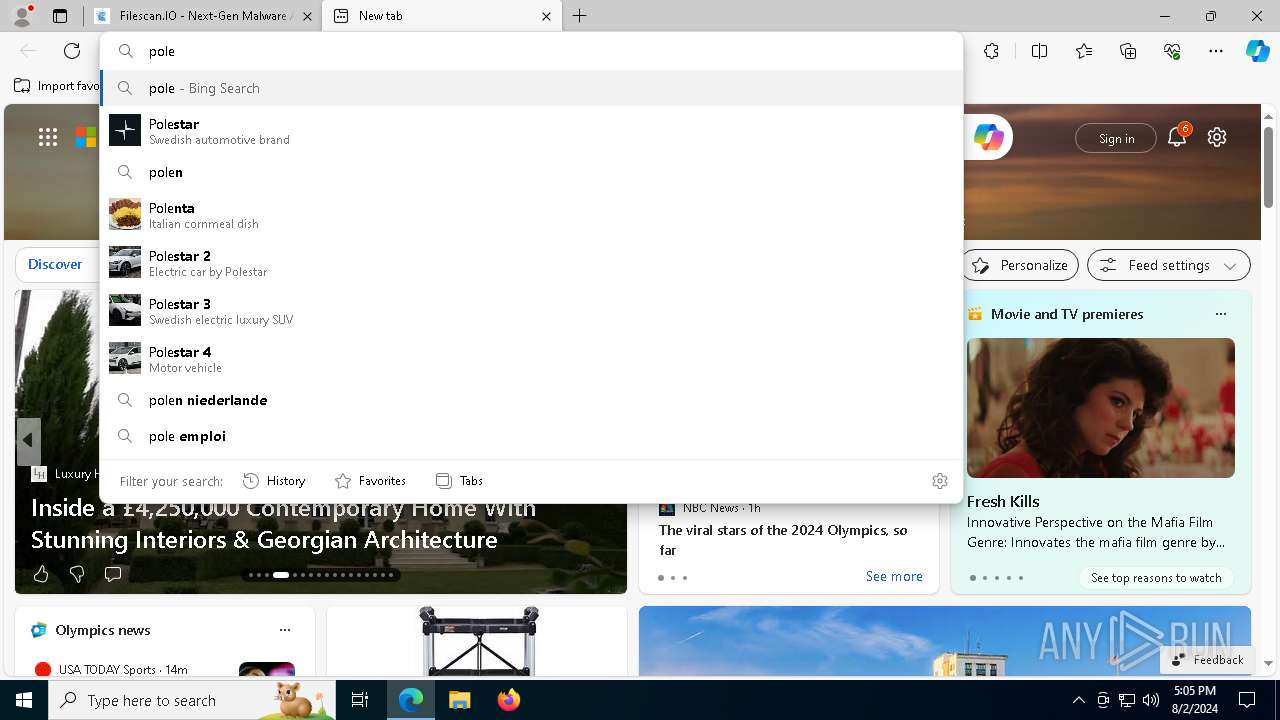Viewport: 1280px width, 720px height.
Task: Filter search by Favorites
Action: pos(370,481)
